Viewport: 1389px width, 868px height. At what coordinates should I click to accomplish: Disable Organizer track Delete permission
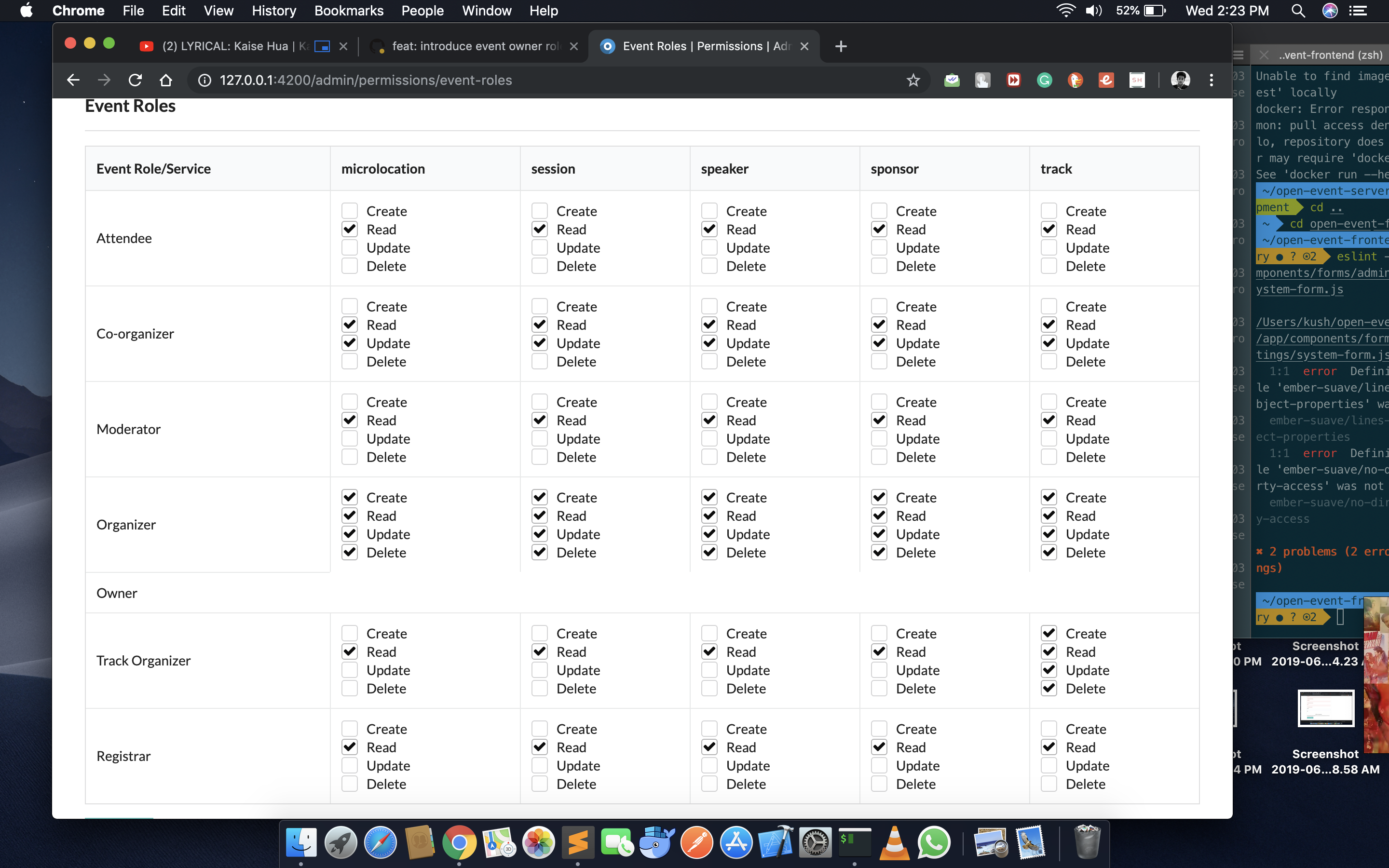(1049, 552)
